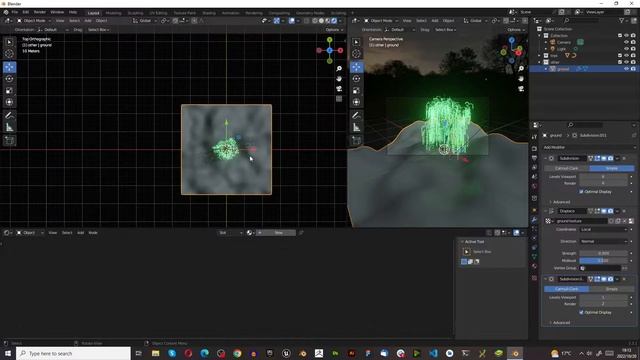640x360 pixels.
Task: Click zoom magnifier in left viewport
Action: pyautogui.click(x=339, y=69)
